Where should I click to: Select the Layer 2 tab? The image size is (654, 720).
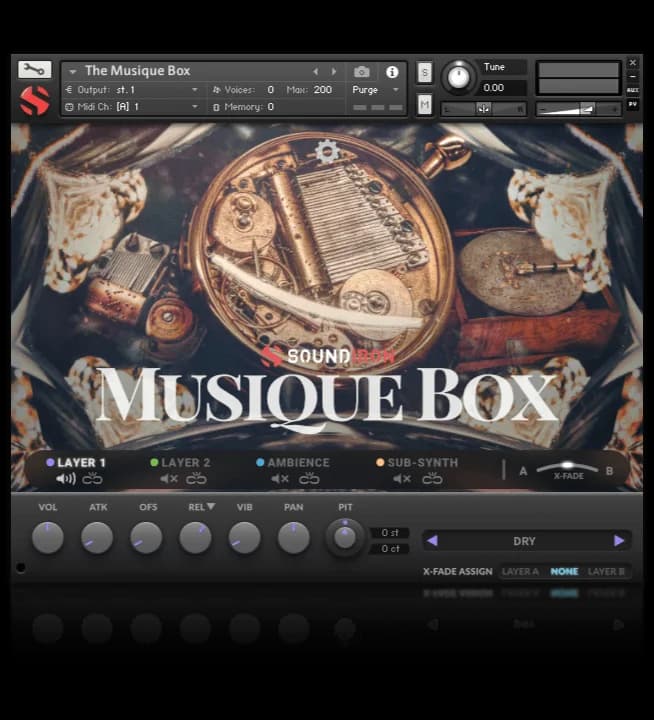(x=180, y=462)
